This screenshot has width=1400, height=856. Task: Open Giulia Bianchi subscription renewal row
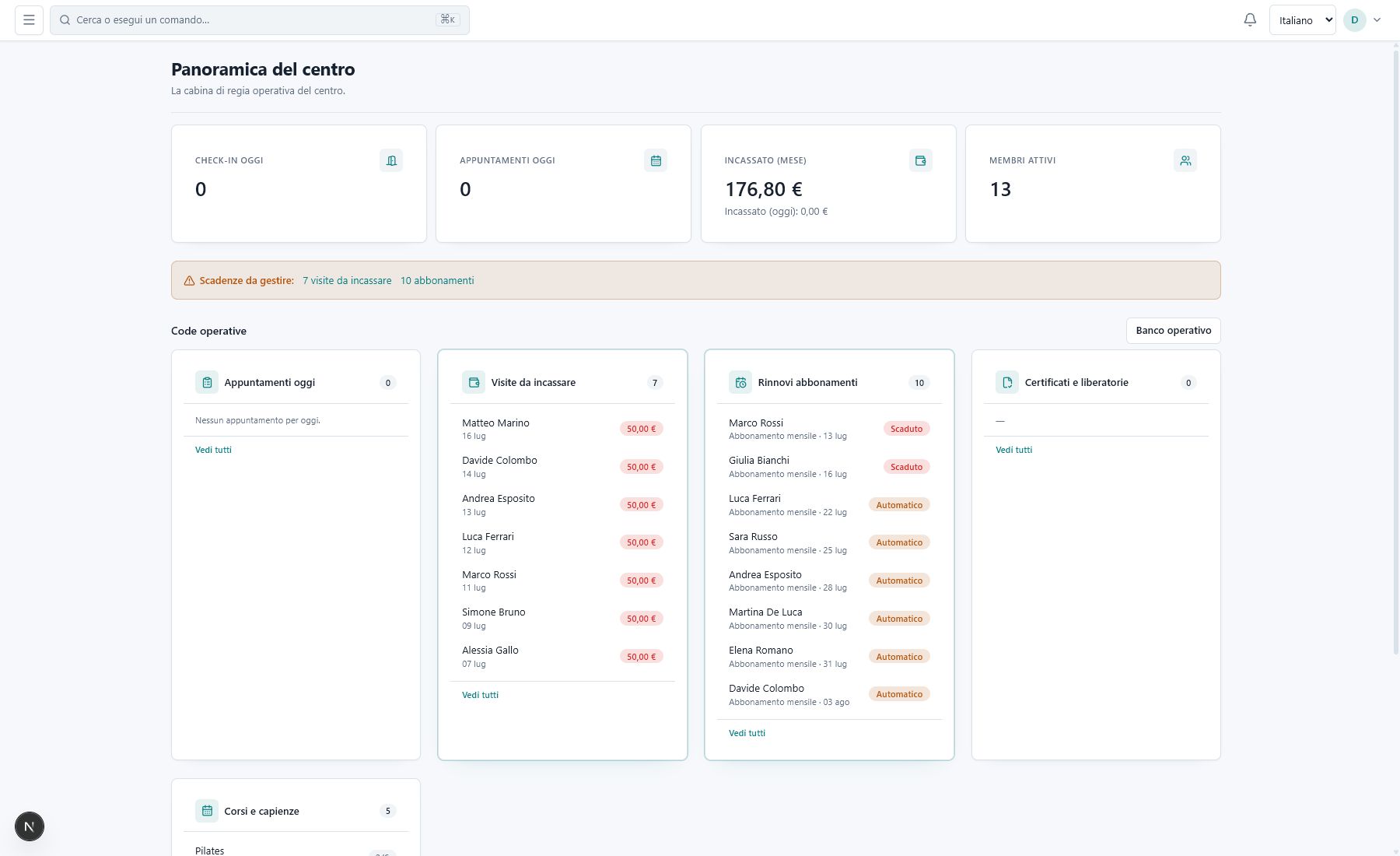coord(829,467)
